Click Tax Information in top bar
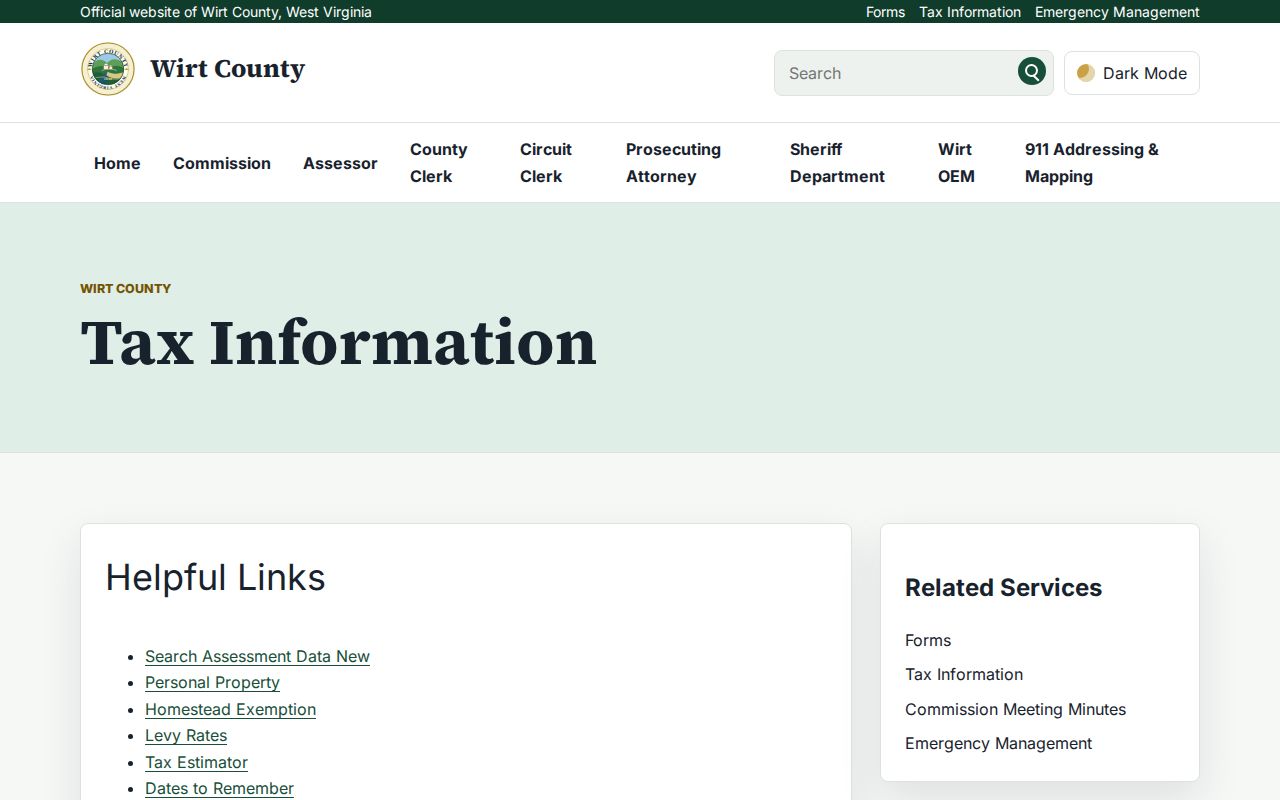 click(x=970, y=12)
